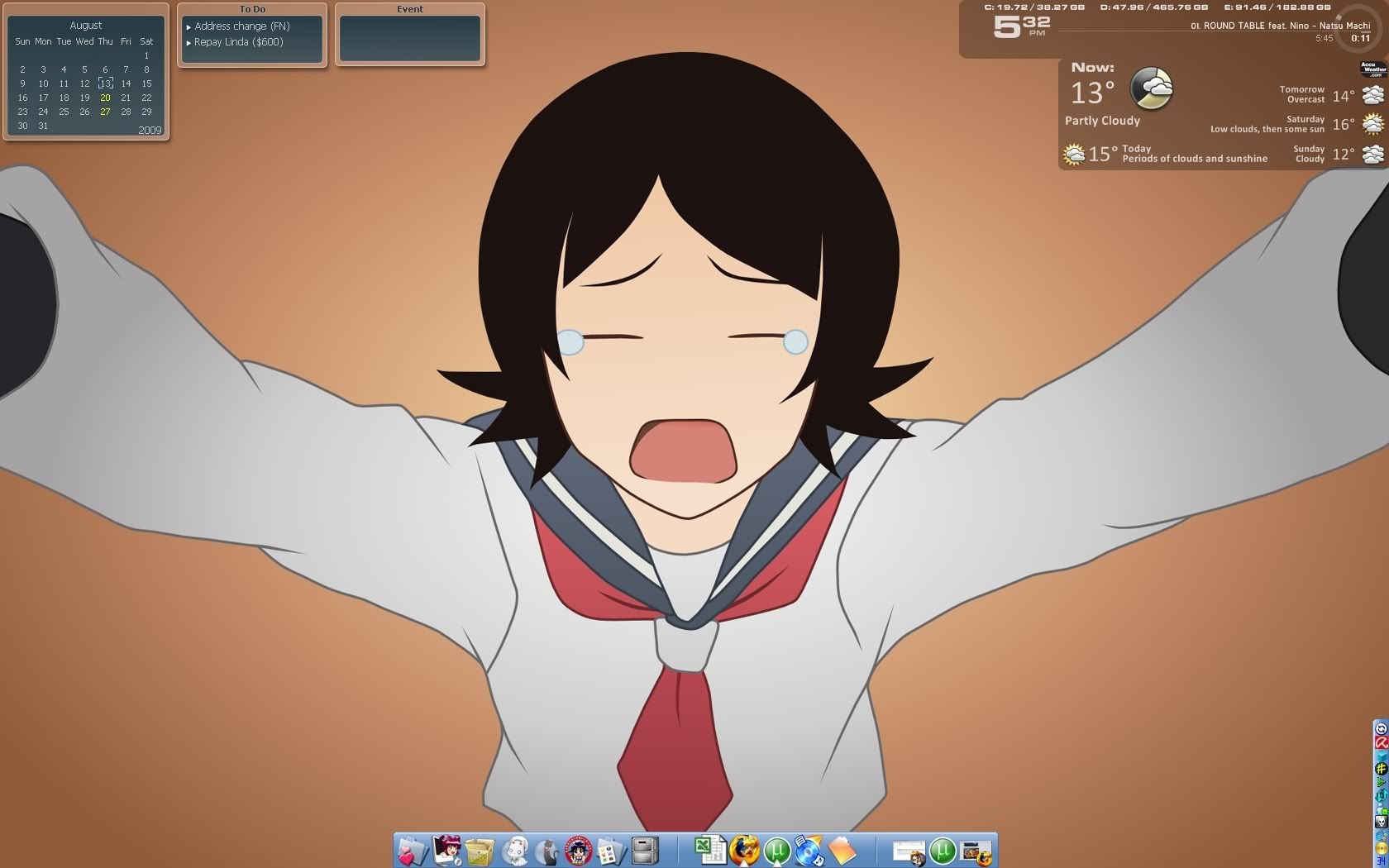Click the To Do panel header

coord(252,9)
